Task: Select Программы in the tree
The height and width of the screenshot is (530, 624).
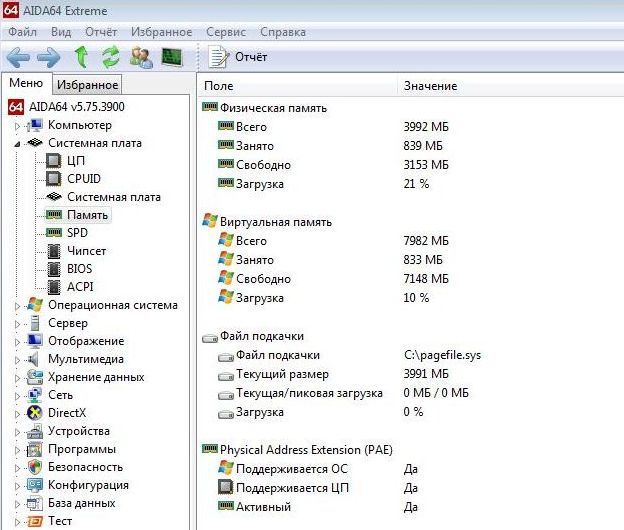Action: pyautogui.click(x=82, y=449)
